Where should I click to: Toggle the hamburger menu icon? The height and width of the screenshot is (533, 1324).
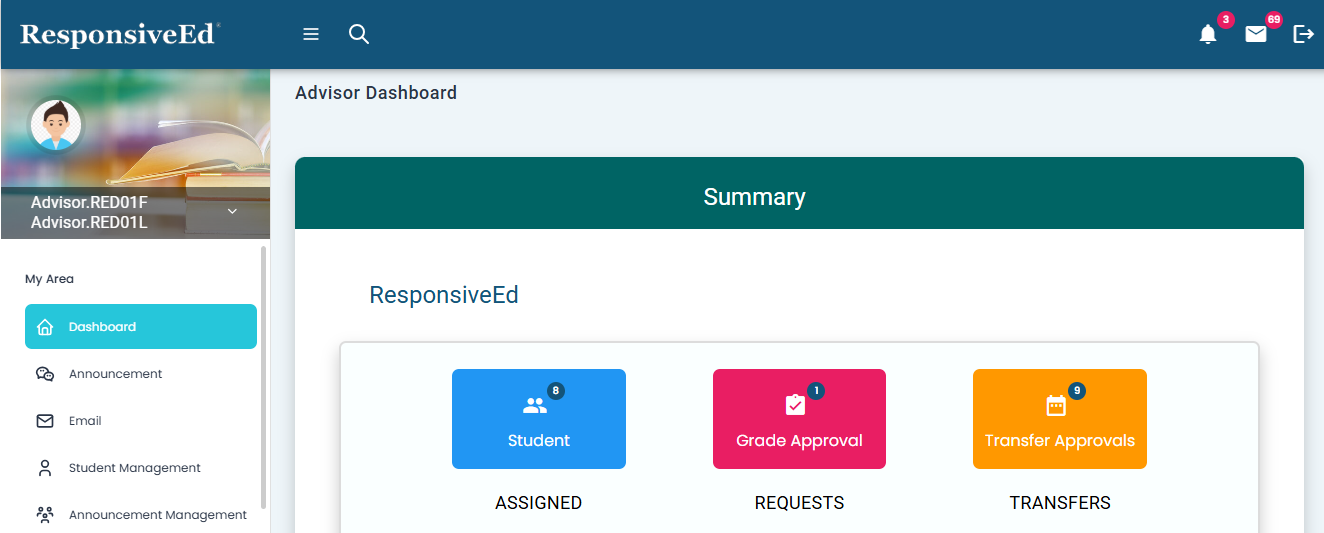pyautogui.click(x=311, y=34)
